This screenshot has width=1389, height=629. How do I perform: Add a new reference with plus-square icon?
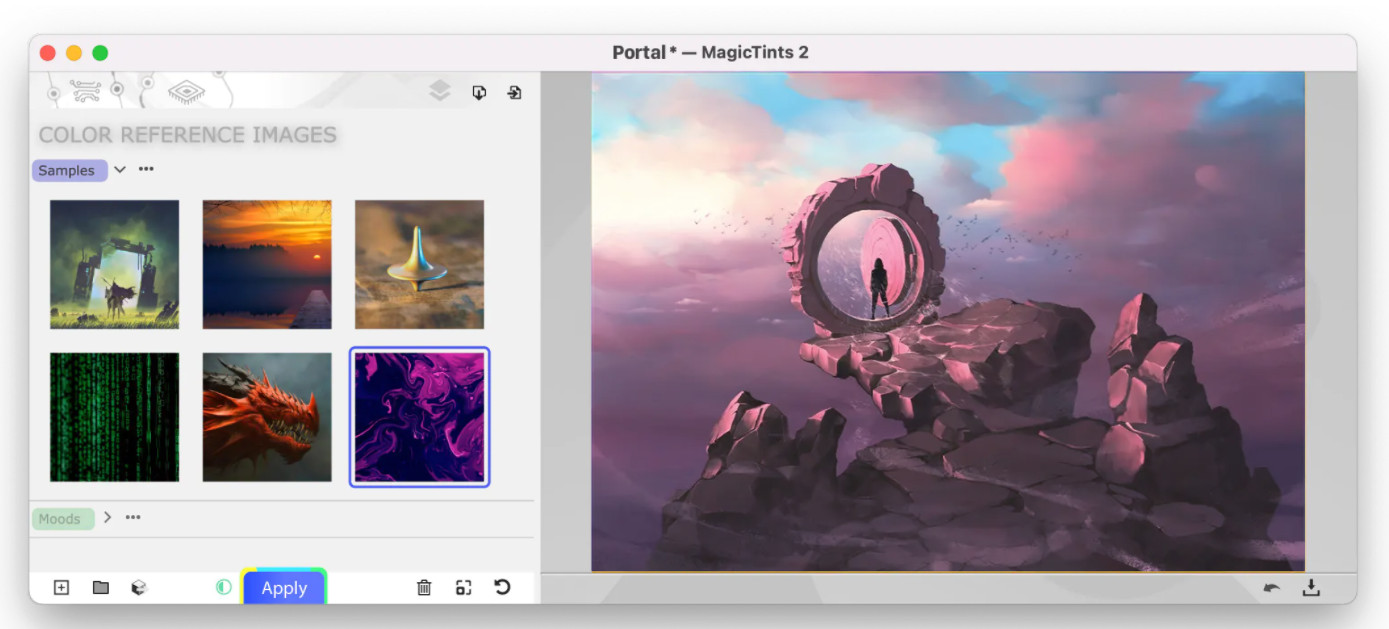point(61,587)
